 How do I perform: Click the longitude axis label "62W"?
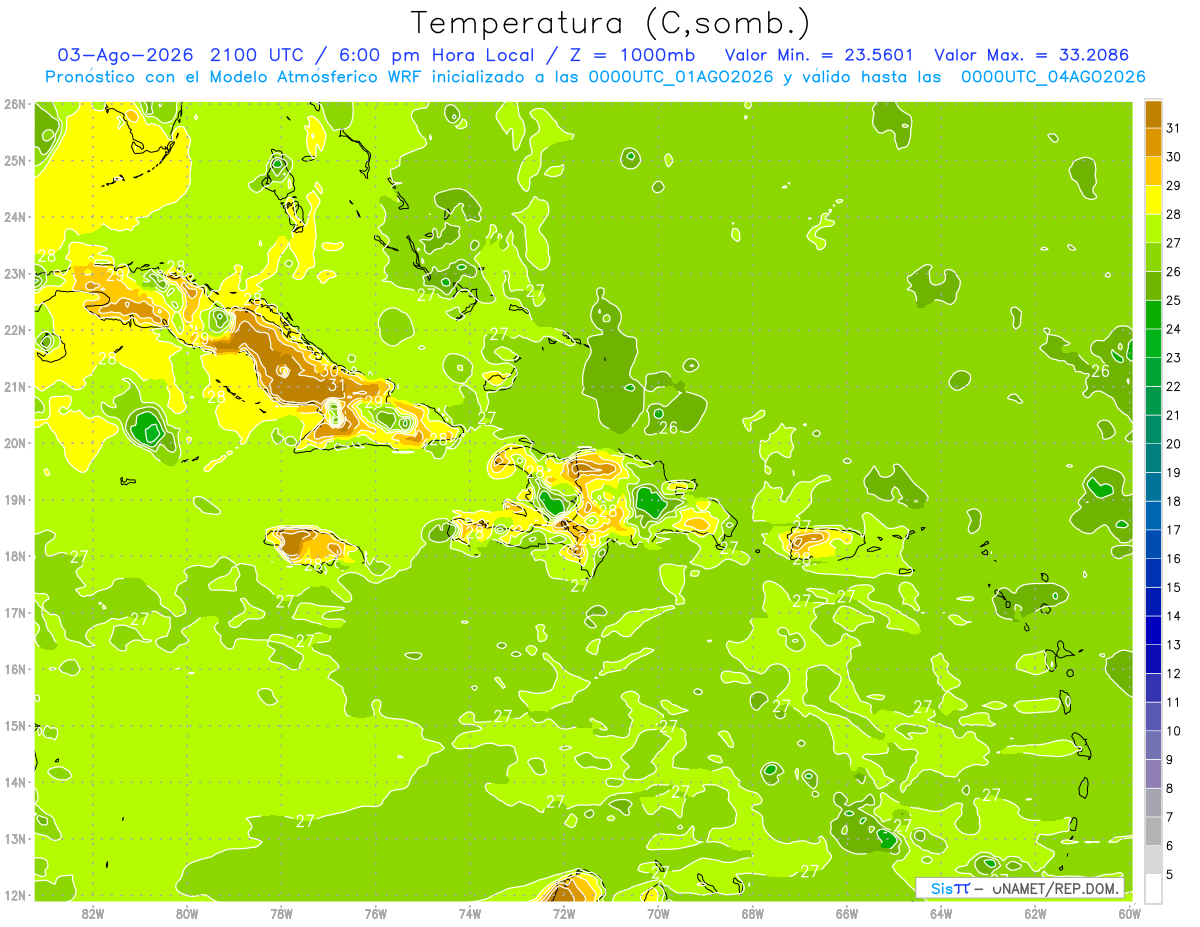(x=1035, y=914)
